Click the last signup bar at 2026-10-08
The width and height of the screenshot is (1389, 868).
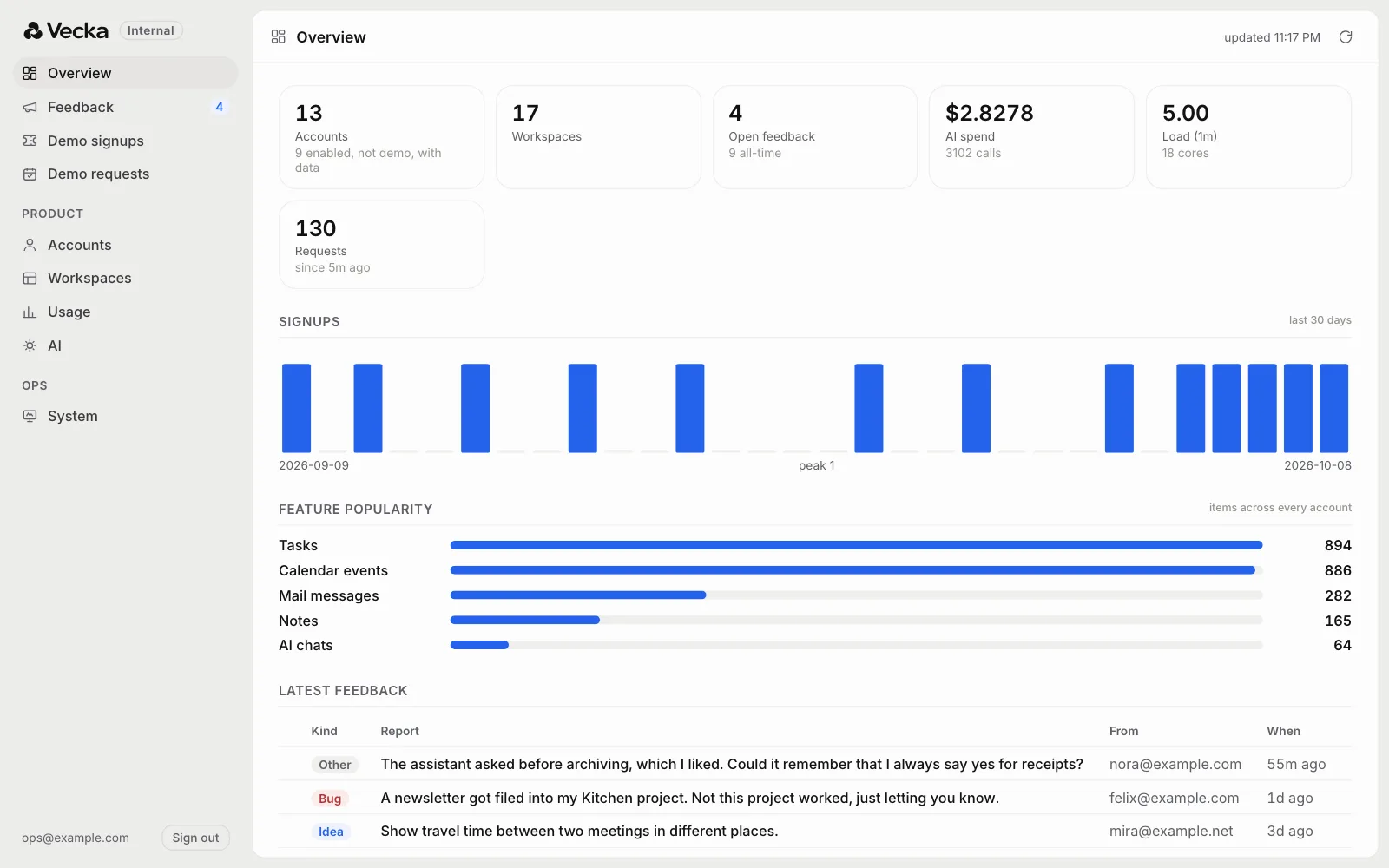1333,408
